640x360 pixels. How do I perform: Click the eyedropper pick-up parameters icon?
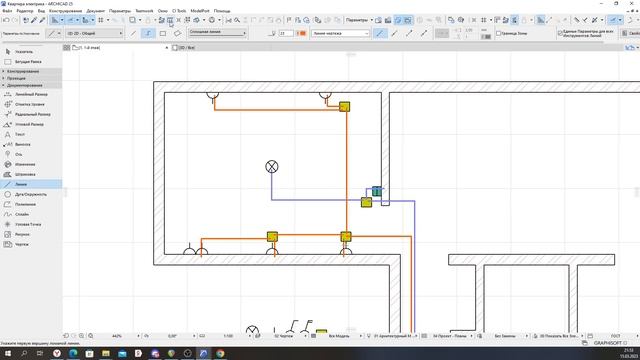click(34, 20)
